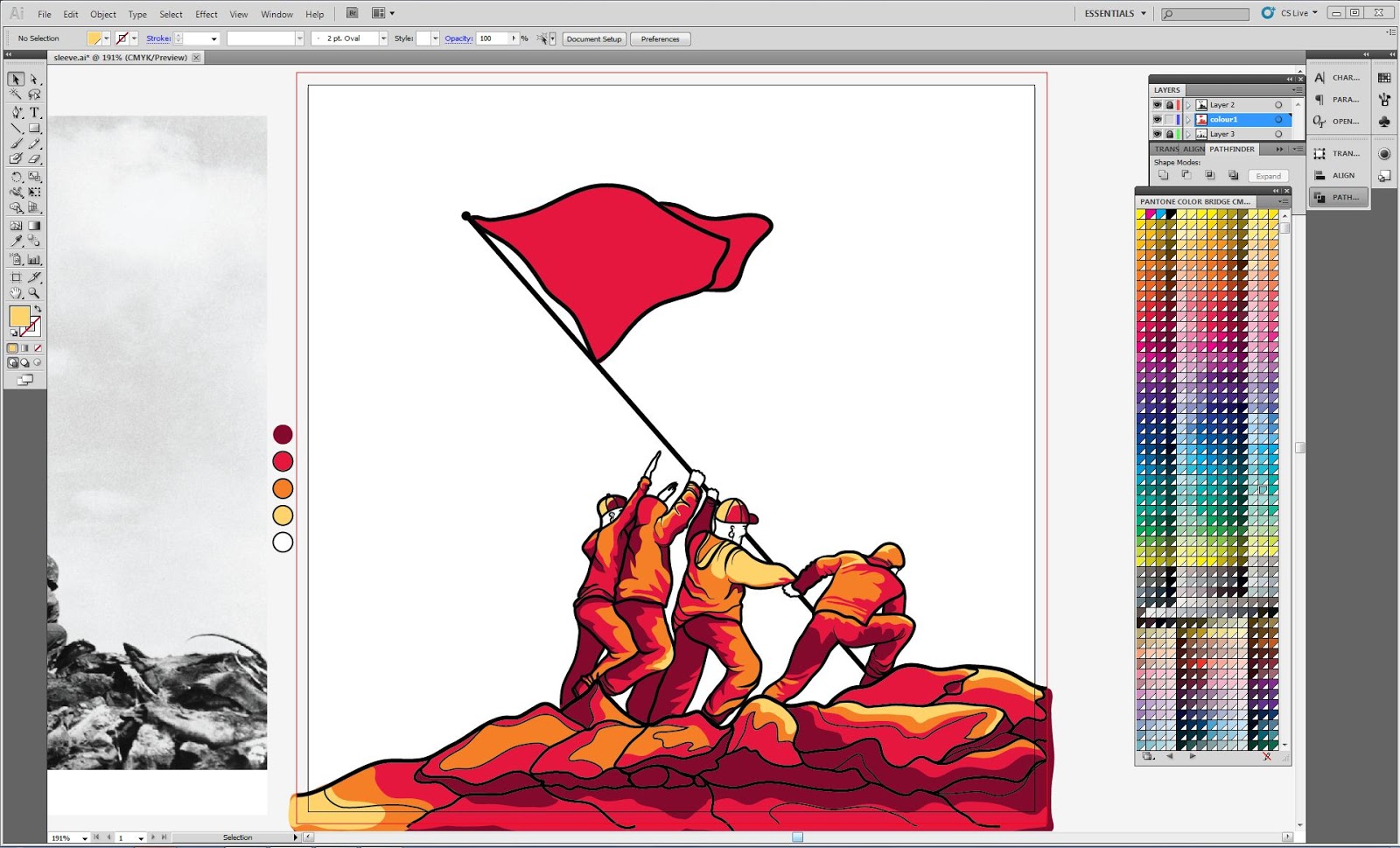The width and height of the screenshot is (1400, 848).
Task: Toggle visibility of the colour1 layer
Action: click(1157, 119)
